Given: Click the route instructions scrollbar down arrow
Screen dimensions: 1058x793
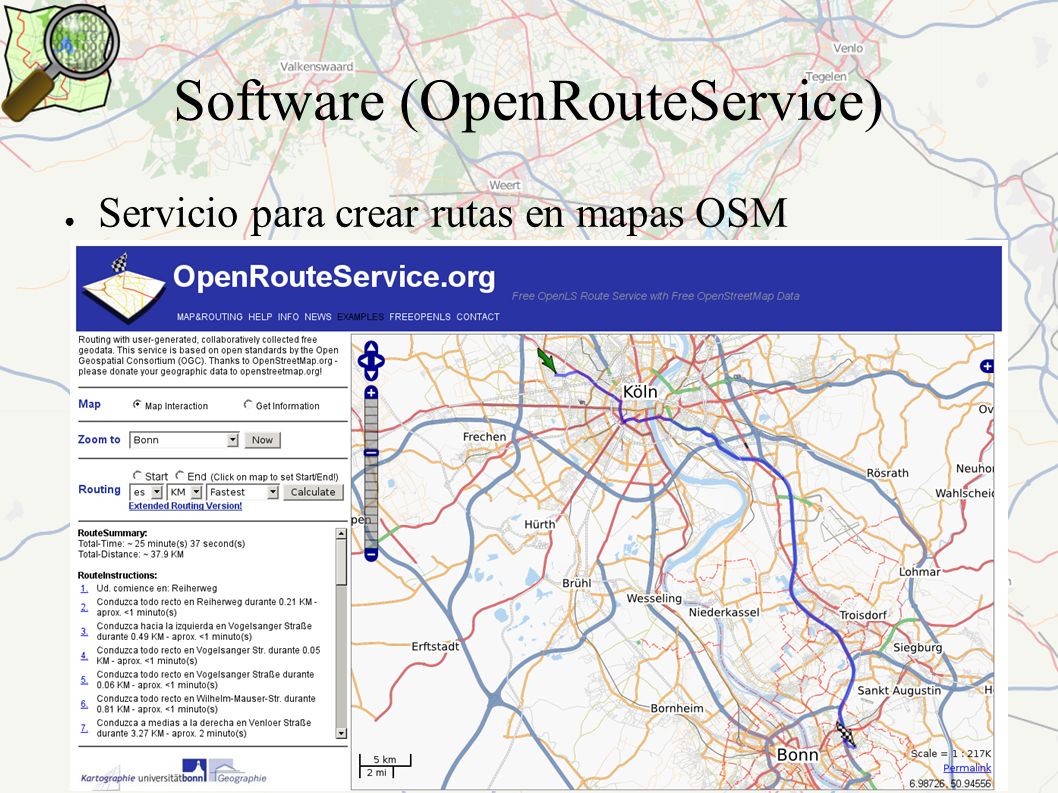Looking at the screenshot, I should point(341,734).
